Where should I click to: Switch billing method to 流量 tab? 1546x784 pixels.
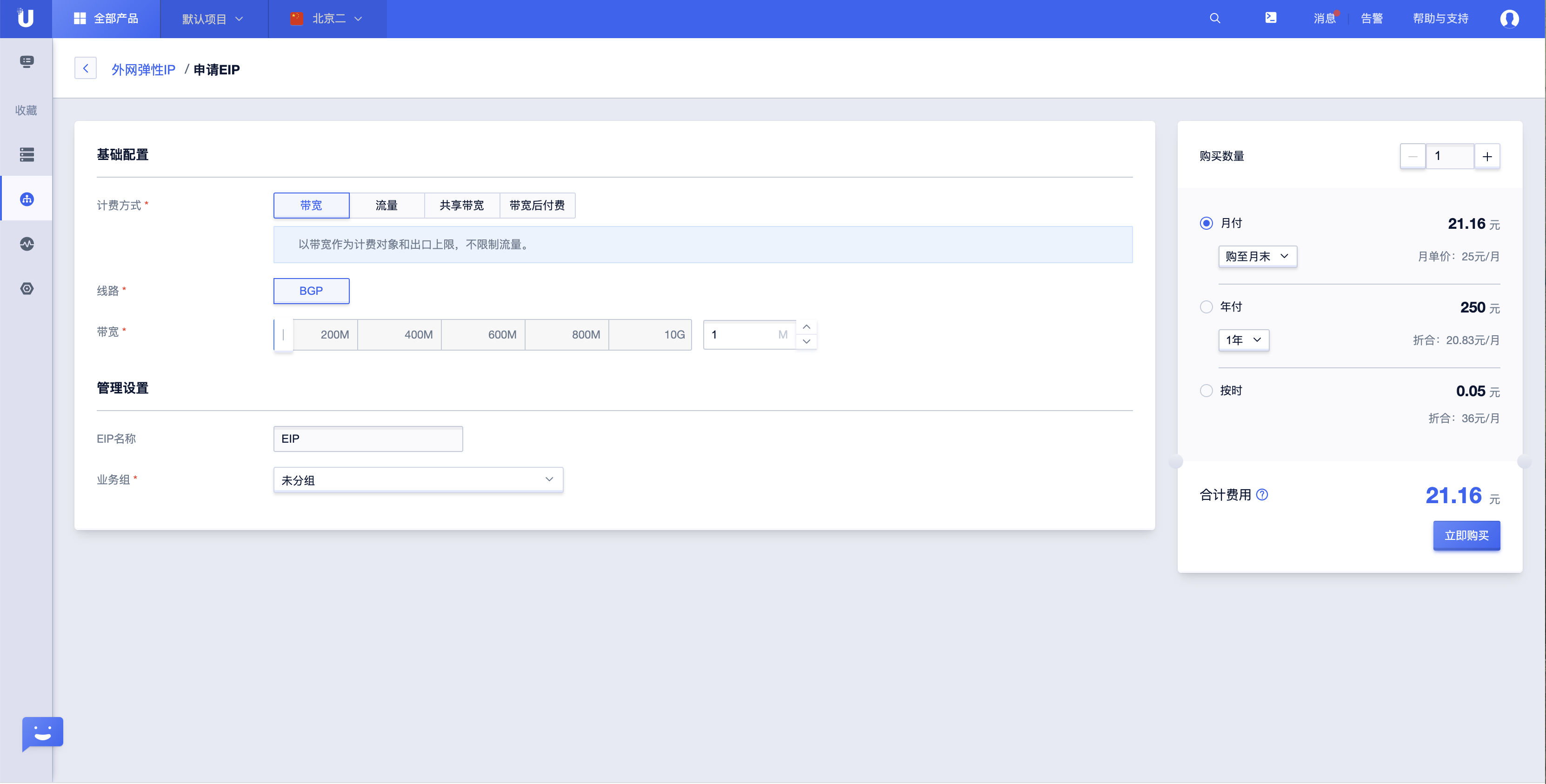point(386,206)
